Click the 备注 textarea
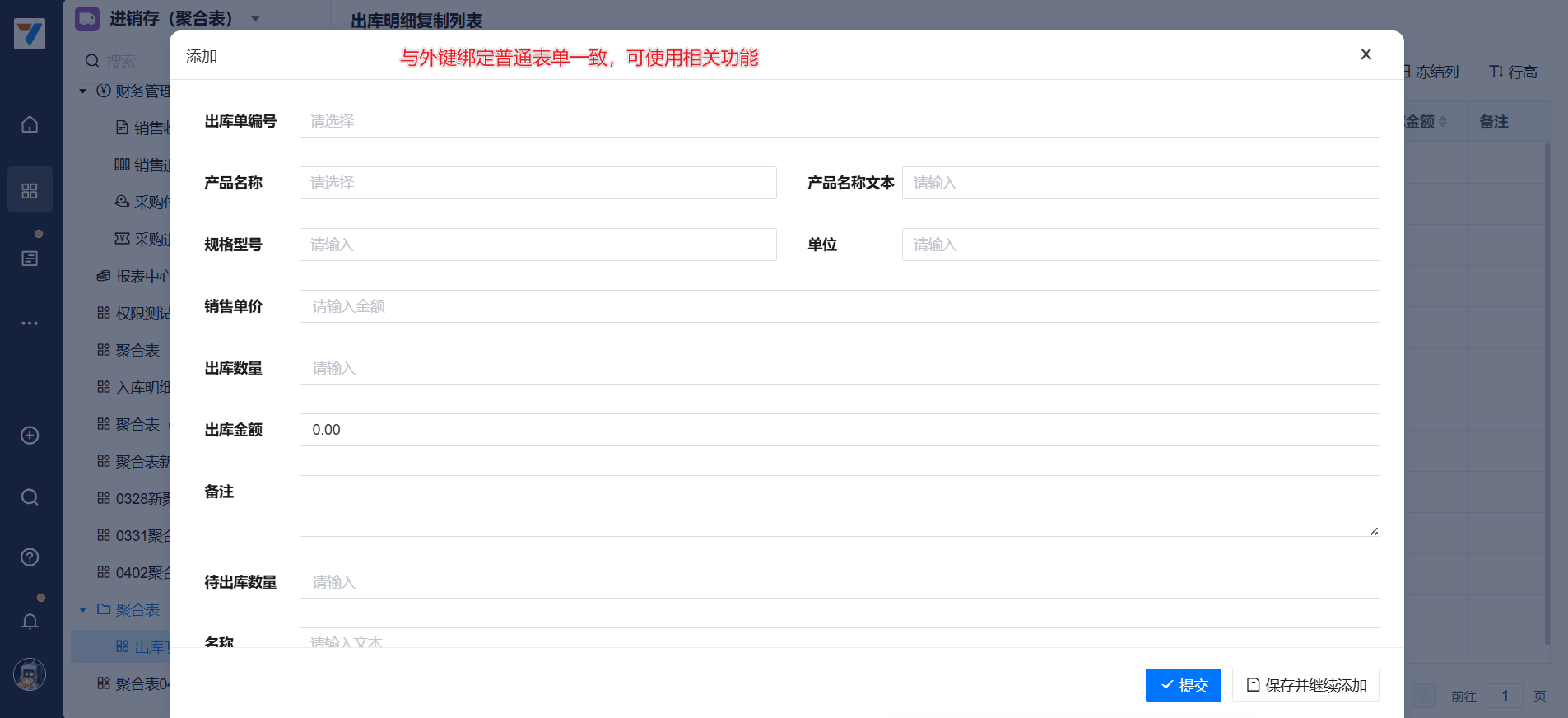 pos(840,506)
